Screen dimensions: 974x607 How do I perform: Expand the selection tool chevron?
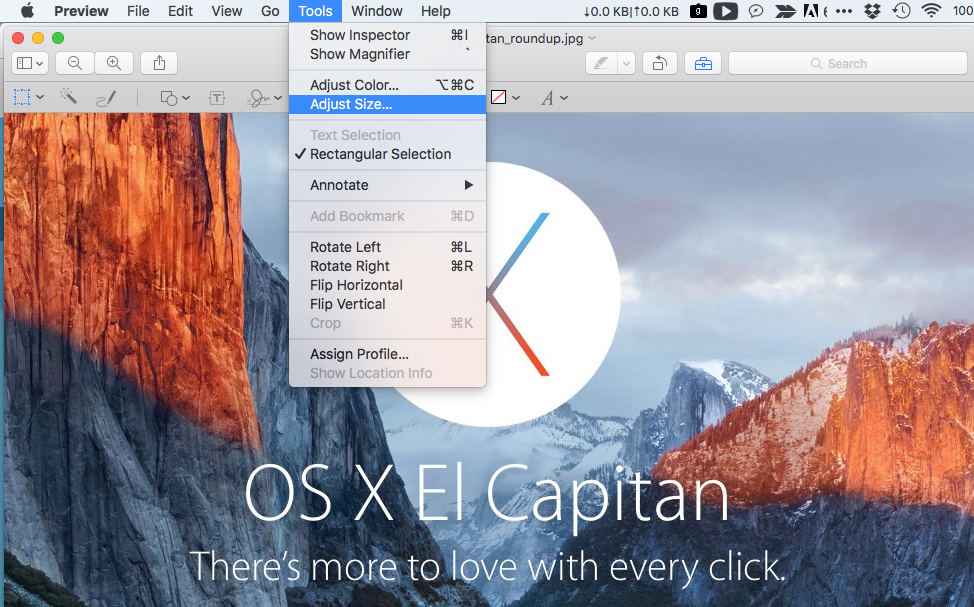click(x=40, y=97)
